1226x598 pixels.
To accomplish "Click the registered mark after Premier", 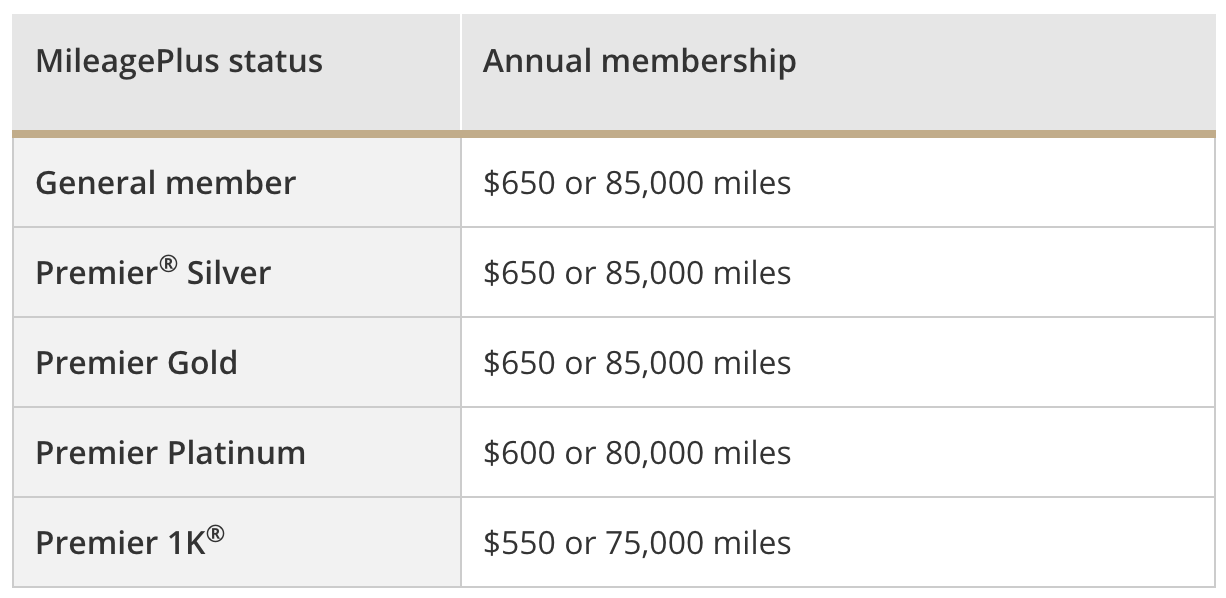I will [x=169, y=263].
